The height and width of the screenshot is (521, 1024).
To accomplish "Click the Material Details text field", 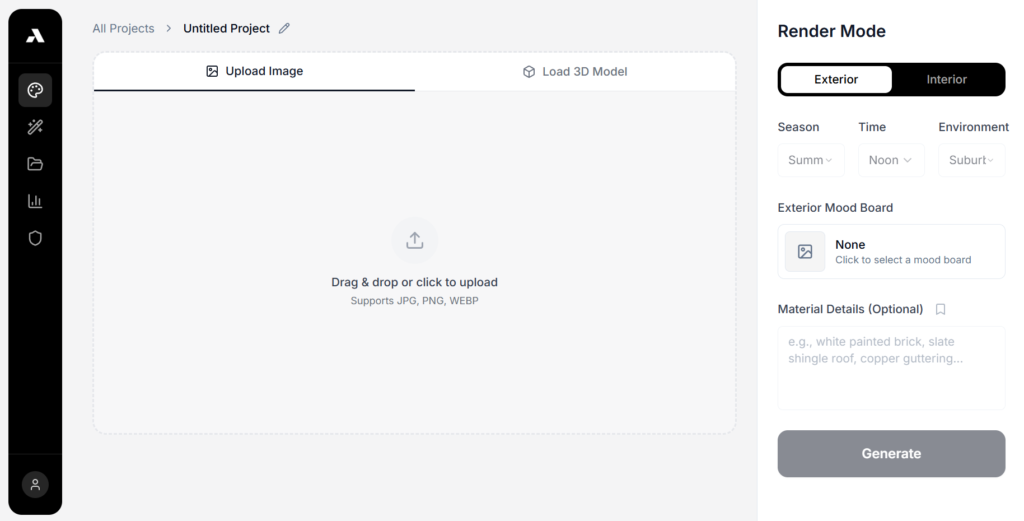I will 891,367.
